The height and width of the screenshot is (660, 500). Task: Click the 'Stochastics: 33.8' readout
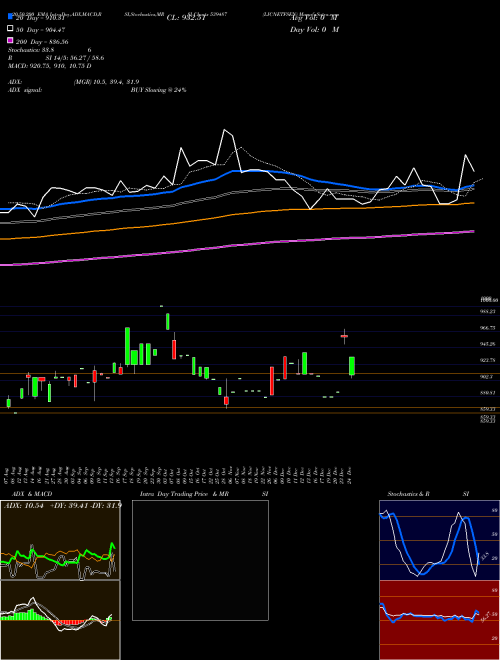click(31, 50)
